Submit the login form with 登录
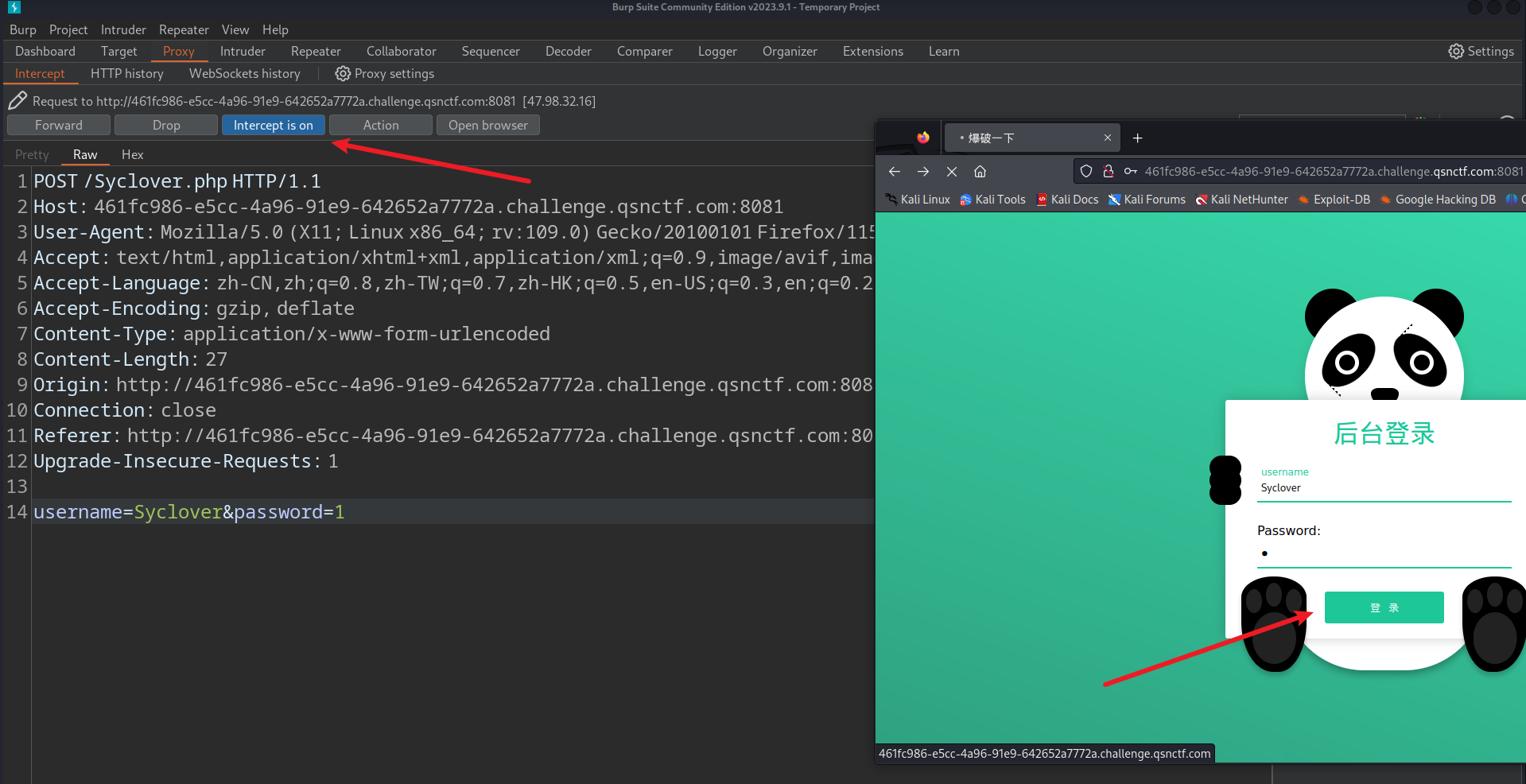Image resolution: width=1526 pixels, height=784 pixels. [1384, 607]
